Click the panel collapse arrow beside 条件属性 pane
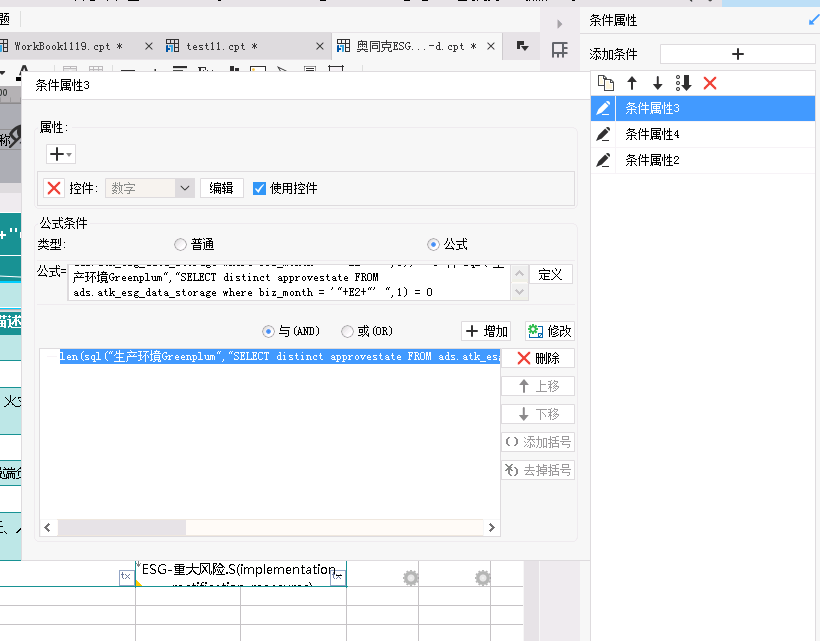Viewport: 820px width, 641px height. coord(560,24)
